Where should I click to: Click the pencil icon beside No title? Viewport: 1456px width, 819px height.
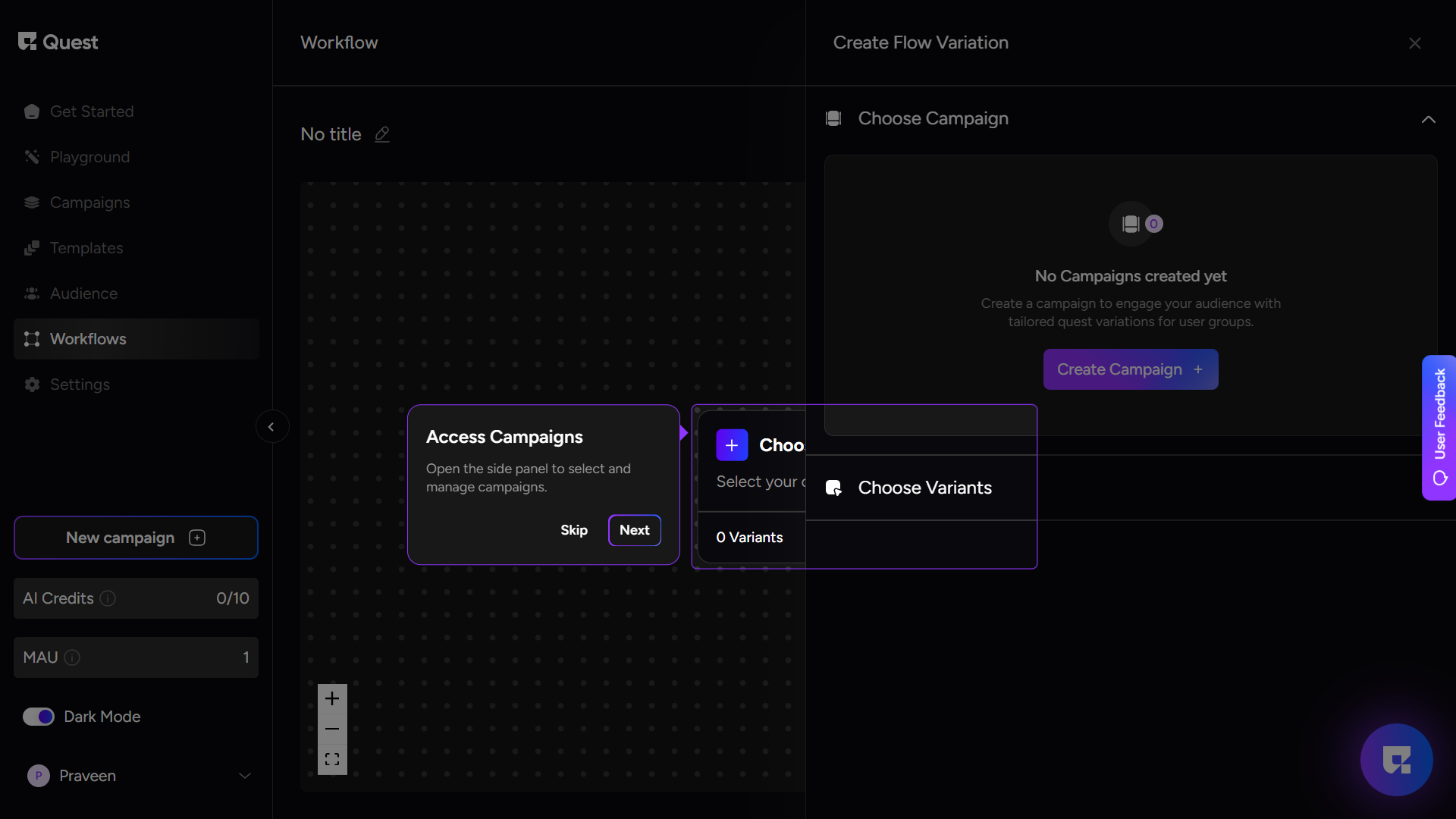(382, 134)
